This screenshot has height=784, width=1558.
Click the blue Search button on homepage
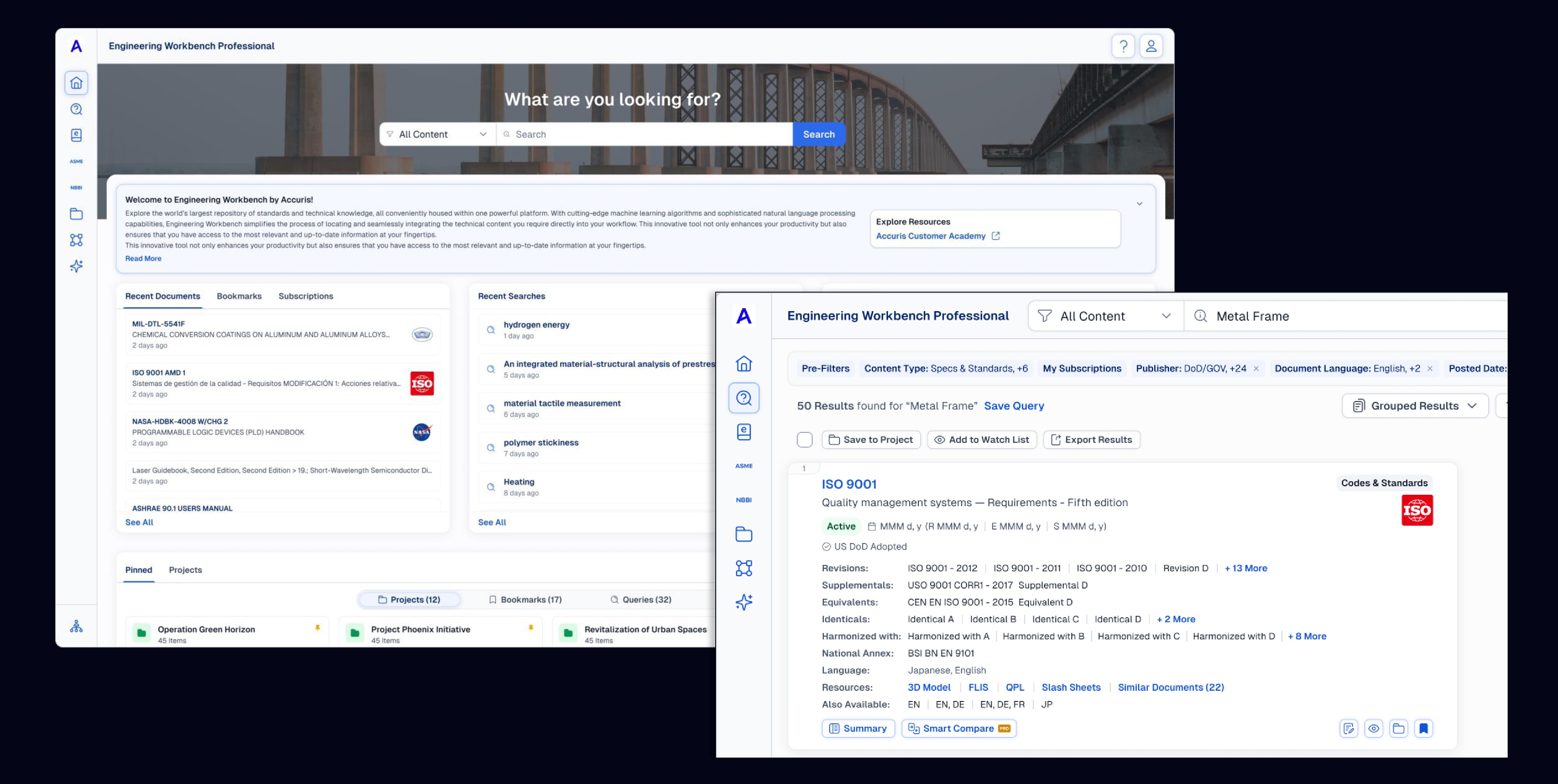819,134
